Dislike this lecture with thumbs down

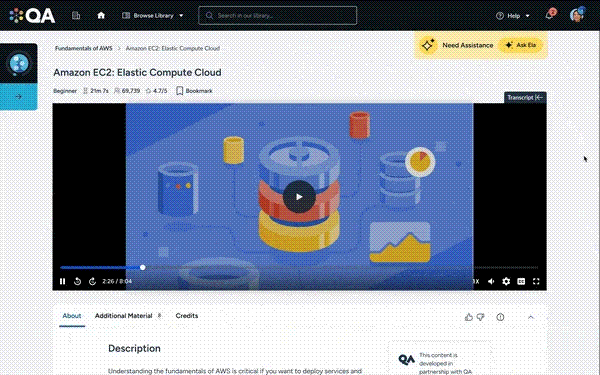tap(481, 317)
